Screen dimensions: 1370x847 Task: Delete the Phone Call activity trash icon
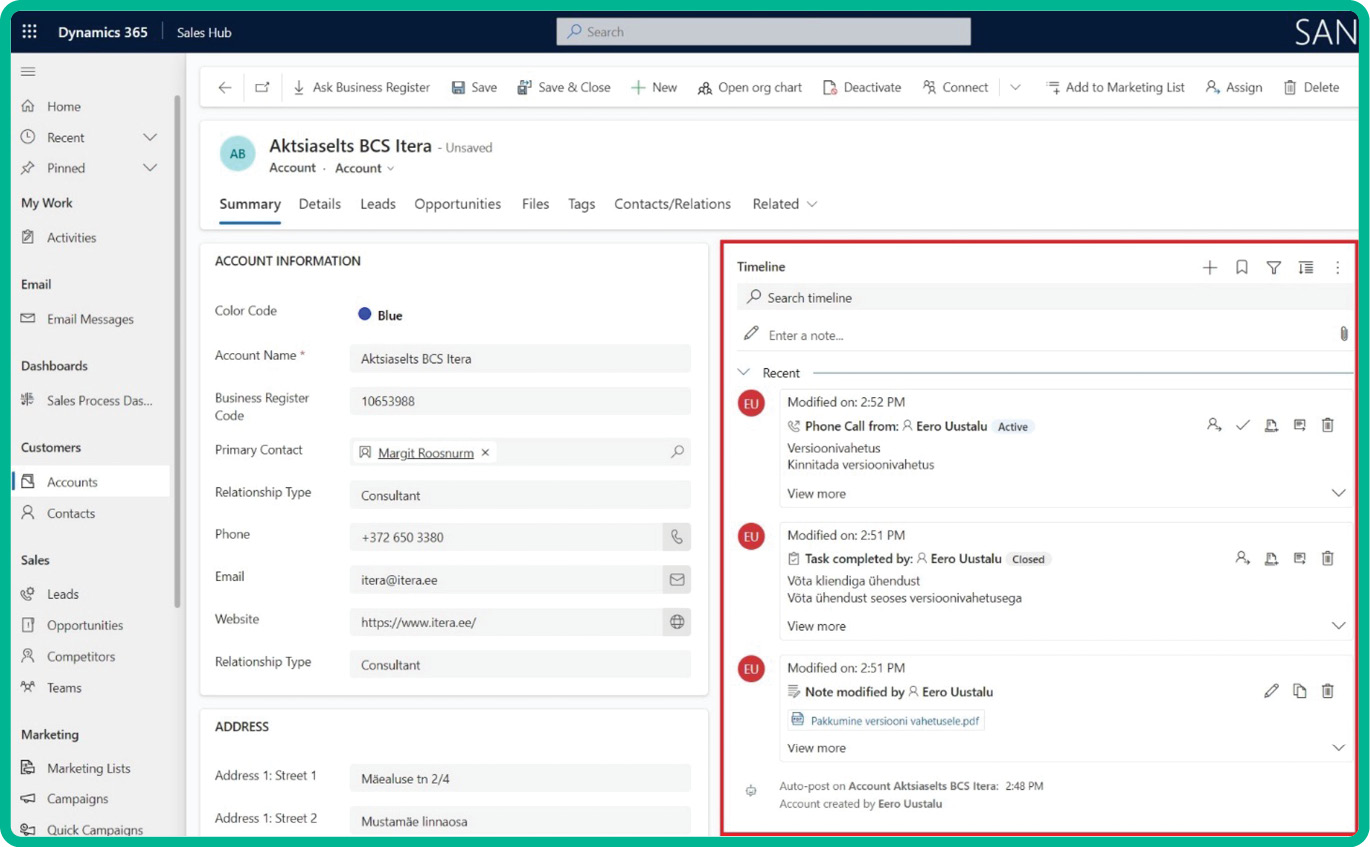click(x=1328, y=425)
